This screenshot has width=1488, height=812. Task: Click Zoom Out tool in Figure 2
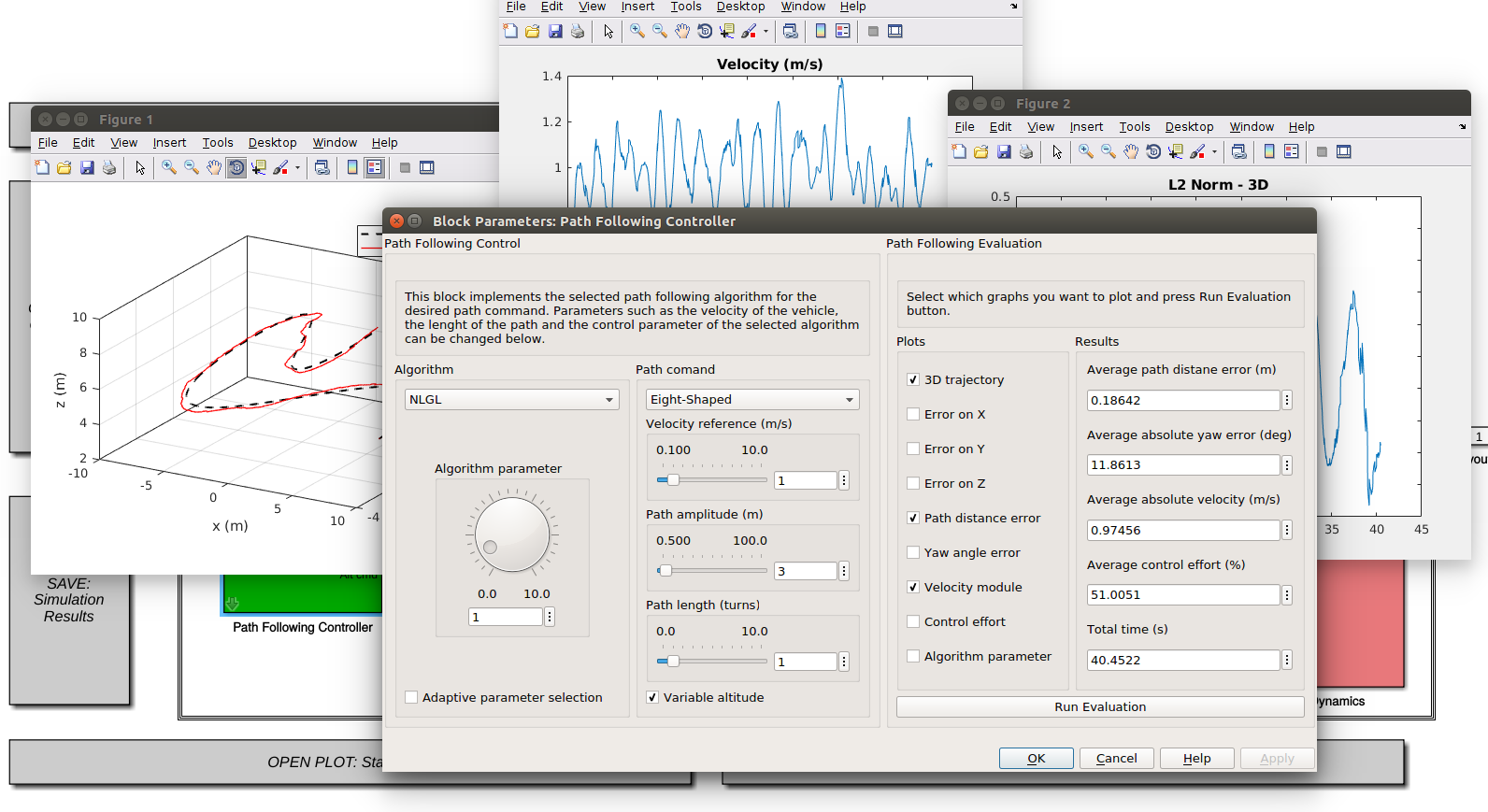pyautogui.click(x=1109, y=152)
